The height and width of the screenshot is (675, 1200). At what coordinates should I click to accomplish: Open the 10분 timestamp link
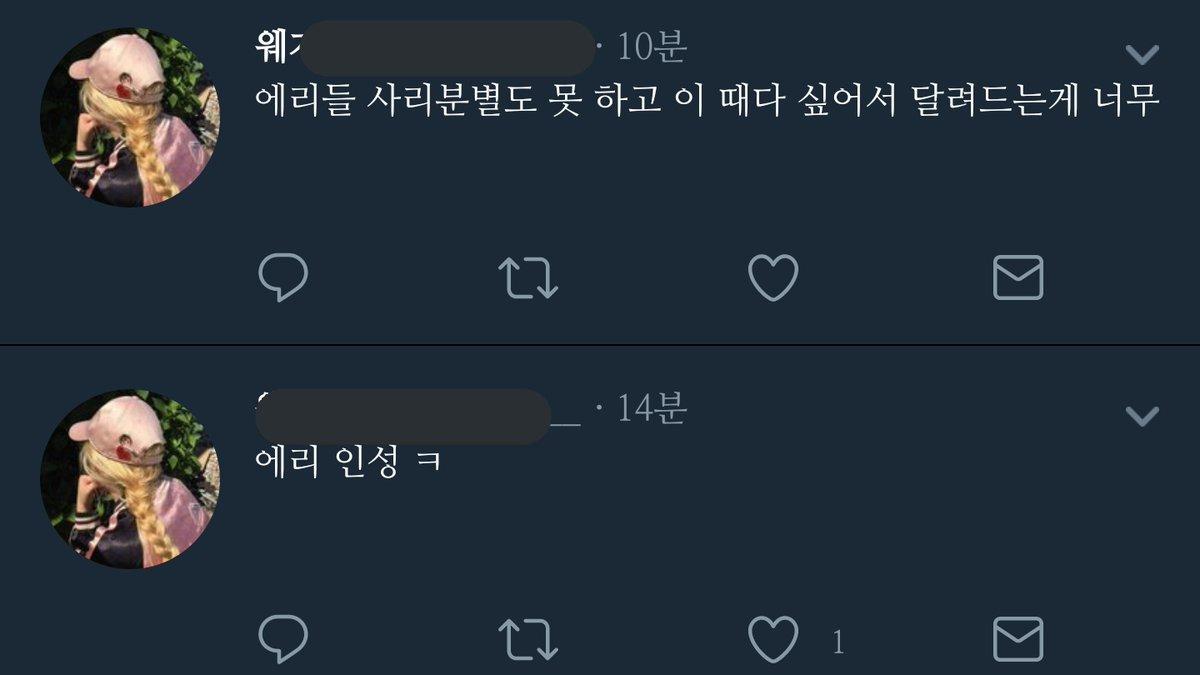pyautogui.click(x=651, y=47)
